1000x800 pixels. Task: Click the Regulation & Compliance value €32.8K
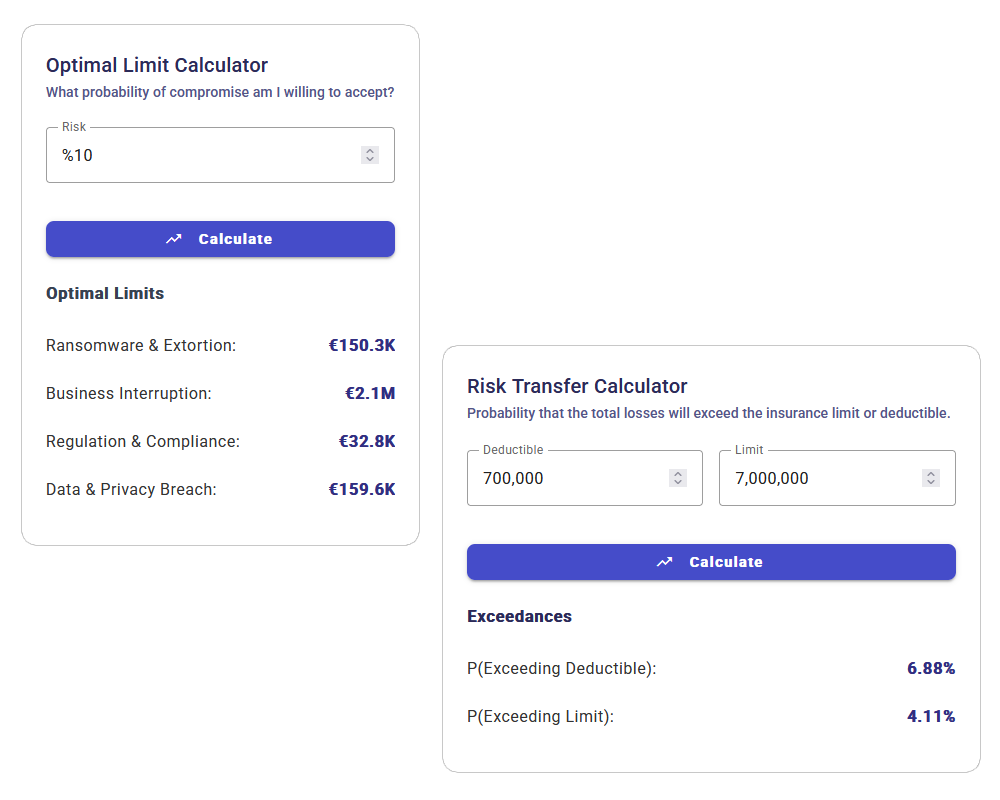tap(367, 441)
